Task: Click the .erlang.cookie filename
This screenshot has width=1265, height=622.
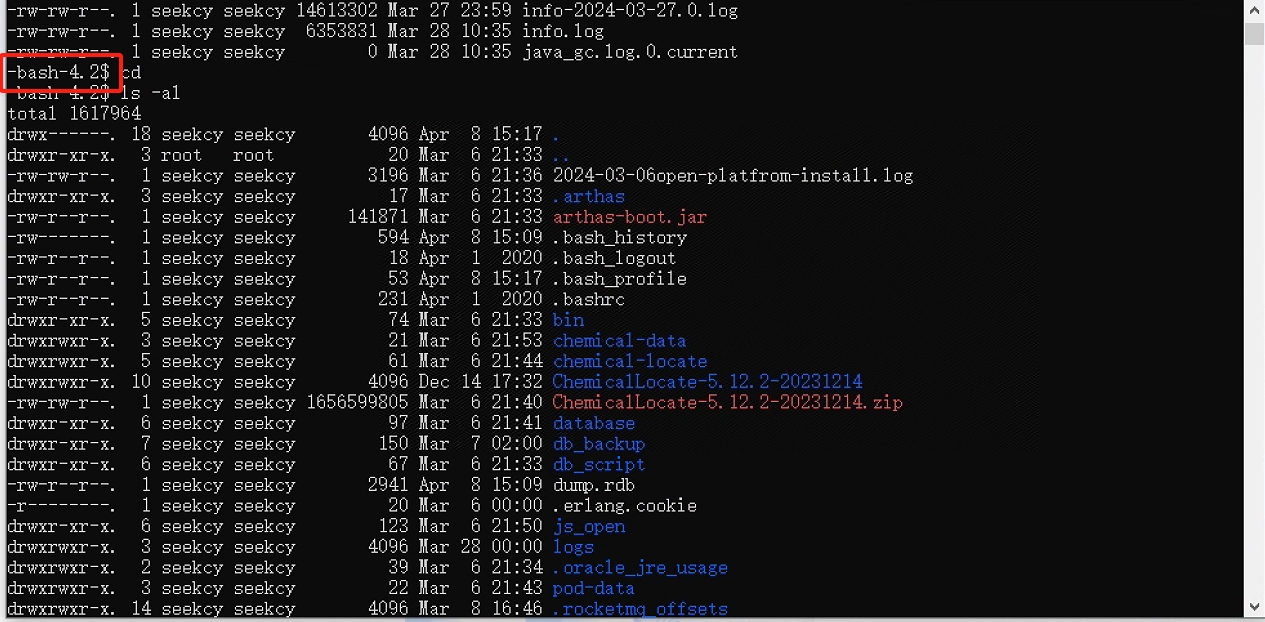Action: point(624,505)
